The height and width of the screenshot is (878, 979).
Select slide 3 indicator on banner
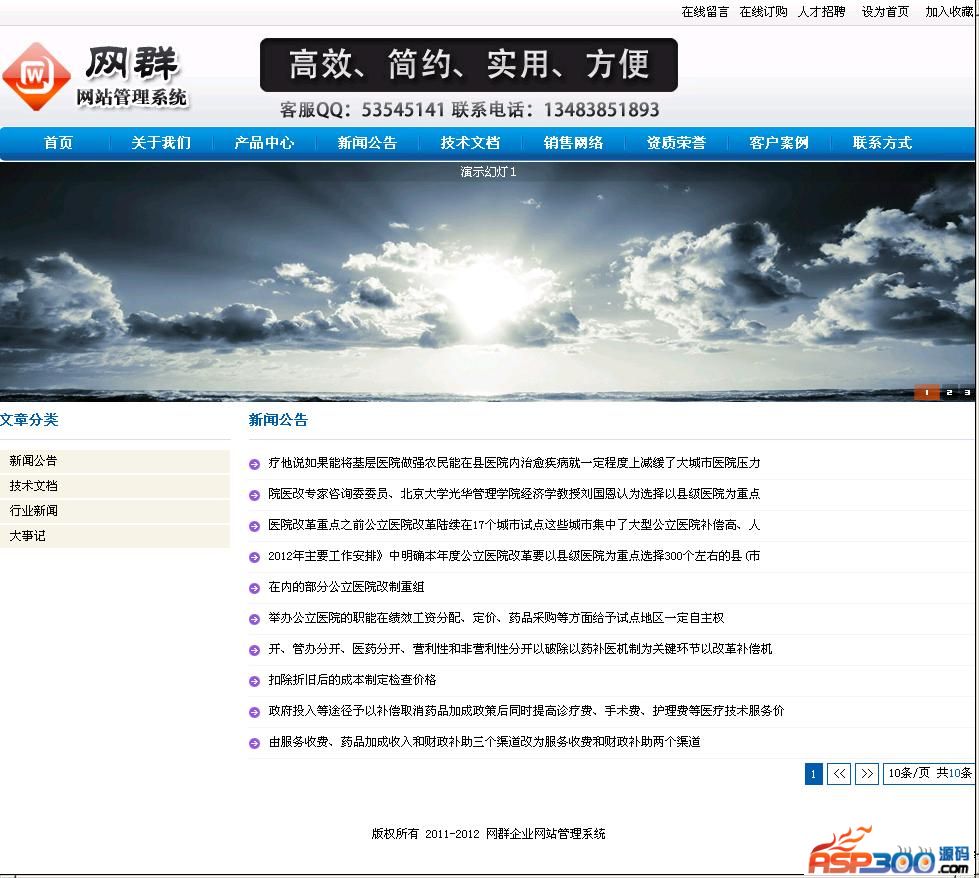pos(967,392)
